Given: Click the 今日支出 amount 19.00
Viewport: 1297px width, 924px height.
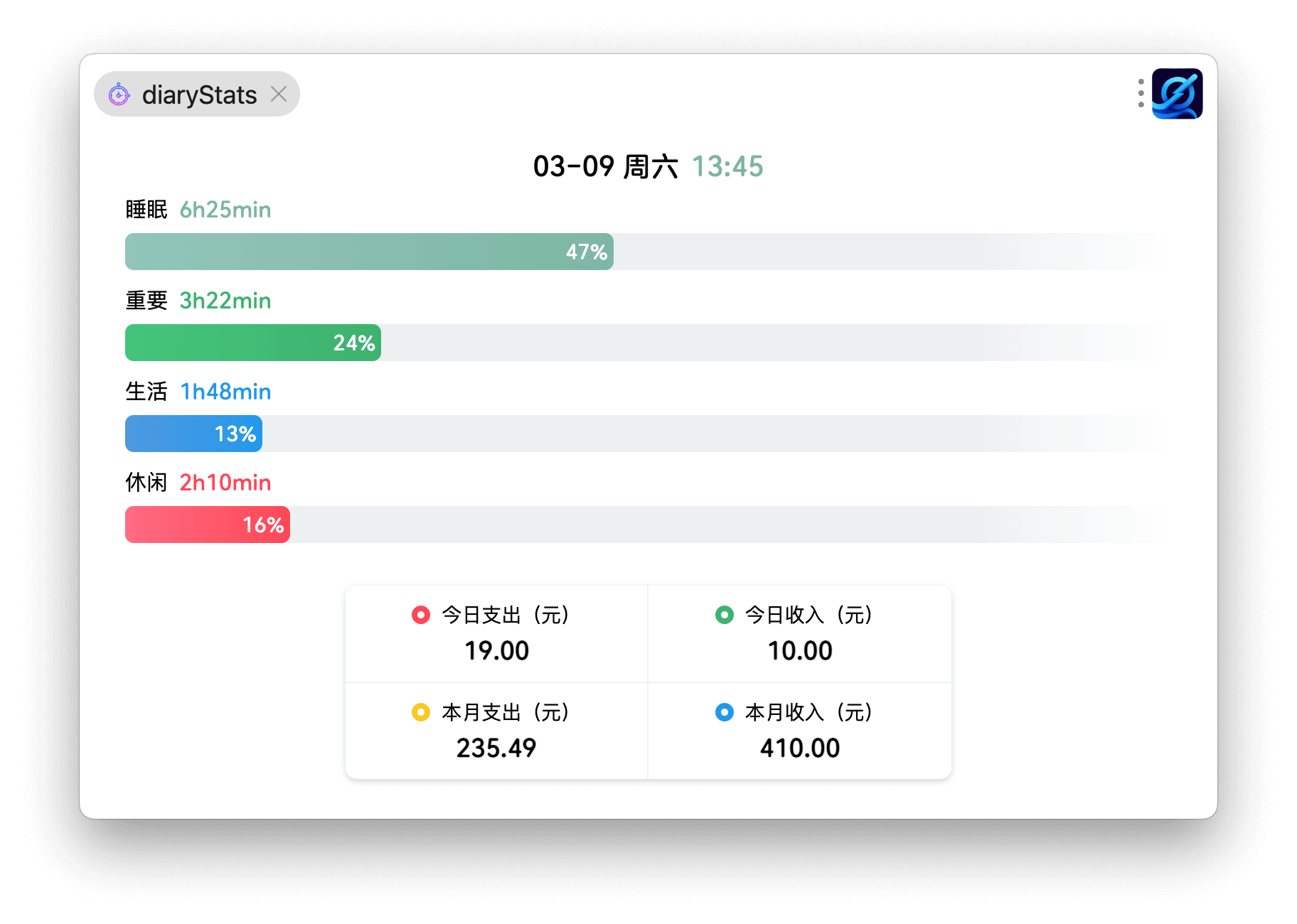Looking at the screenshot, I should click(x=497, y=650).
